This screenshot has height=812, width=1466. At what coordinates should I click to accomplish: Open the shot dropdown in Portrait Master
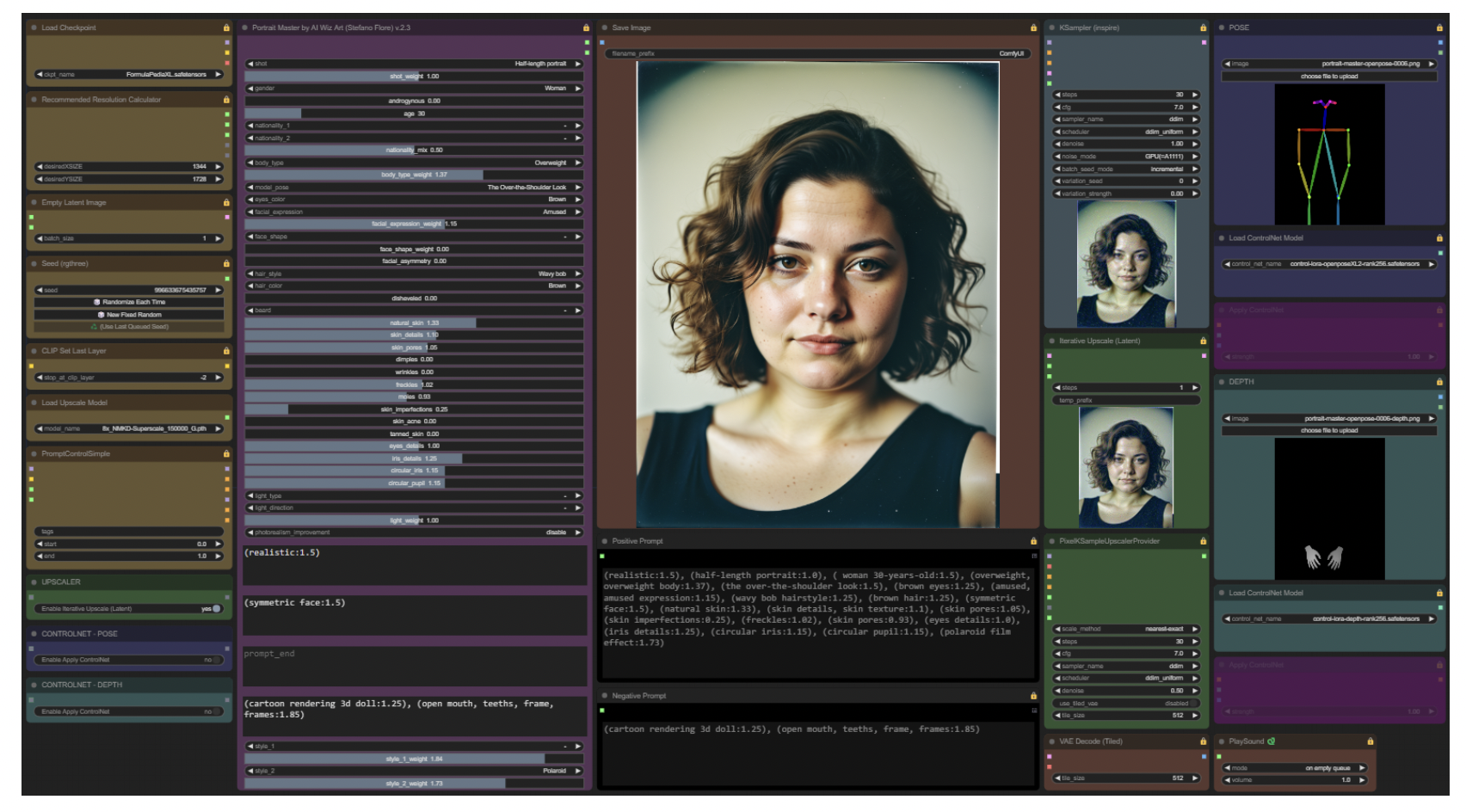pos(414,64)
